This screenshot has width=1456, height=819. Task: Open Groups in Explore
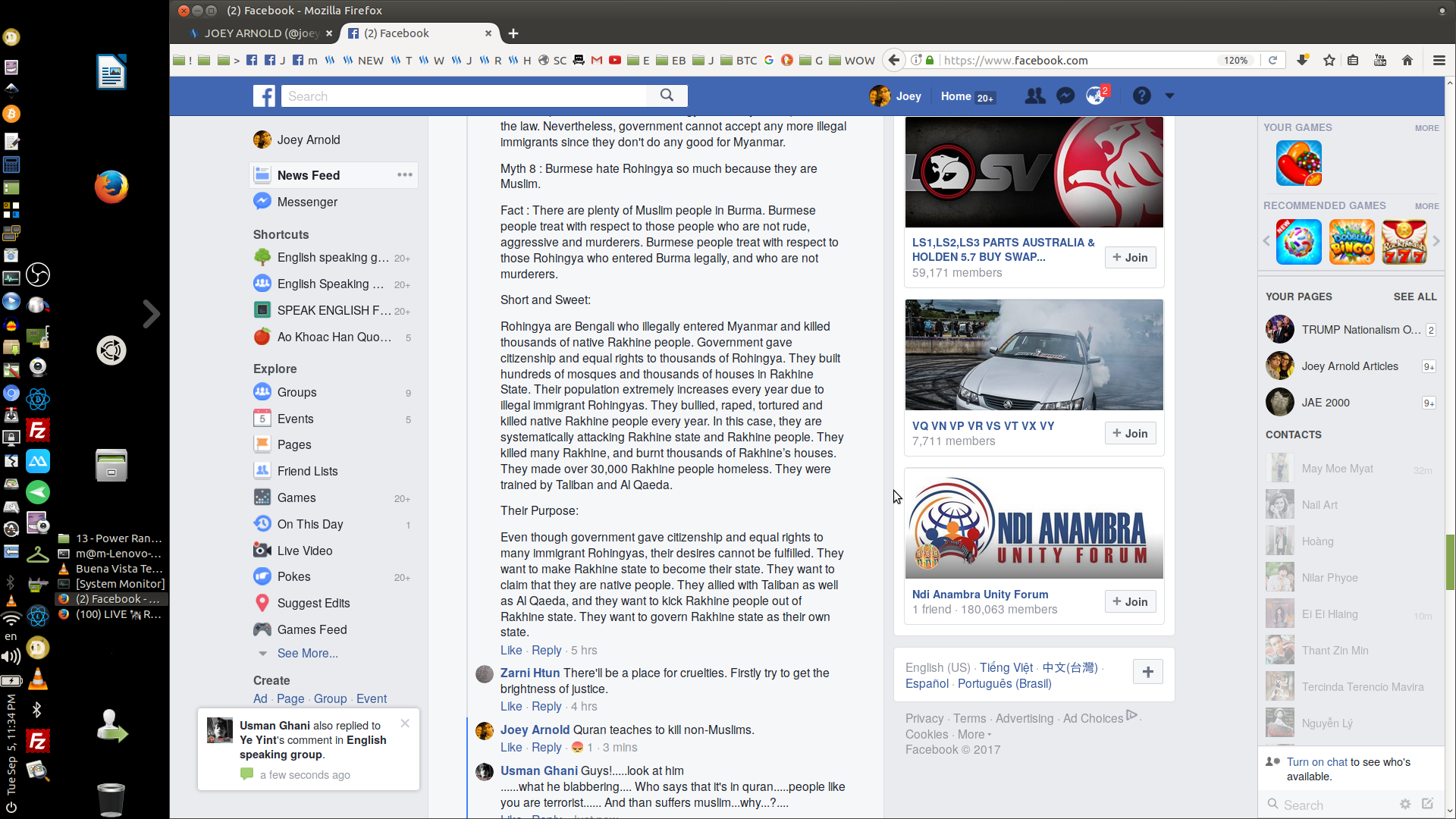pyautogui.click(x=297, y=392)
